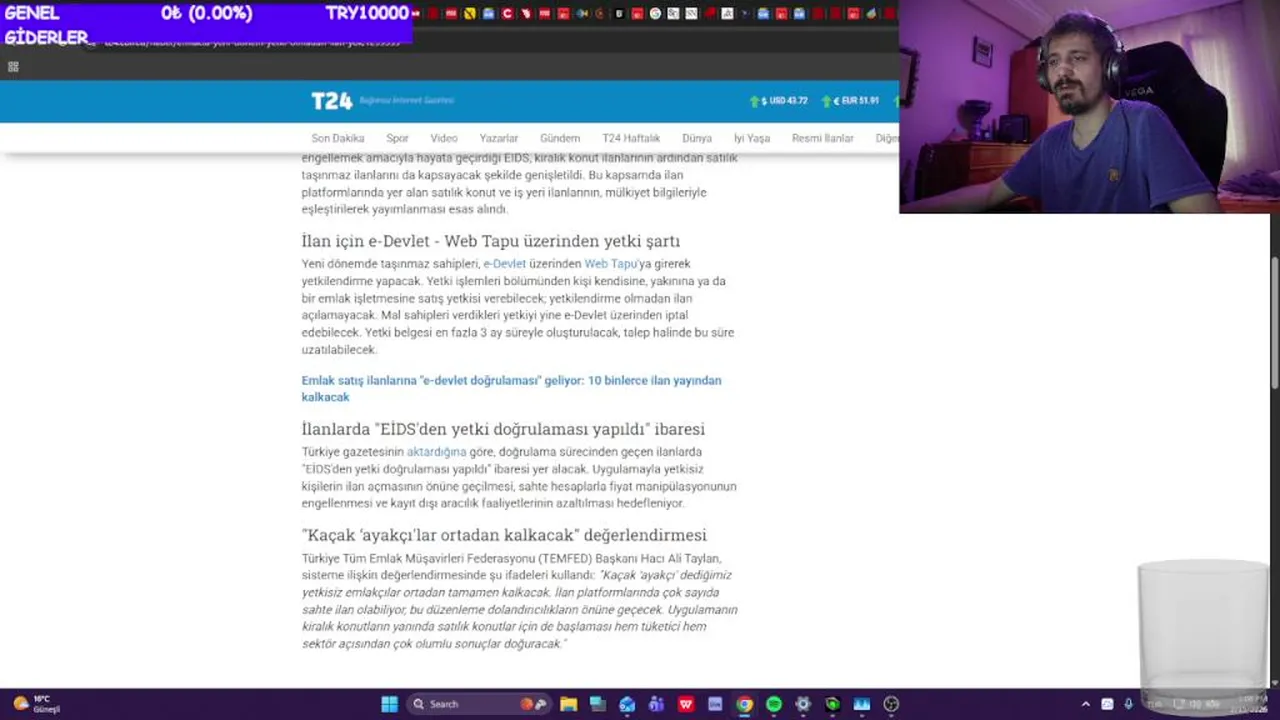Open Outlook mail from the taskbar

click(627, 704)
